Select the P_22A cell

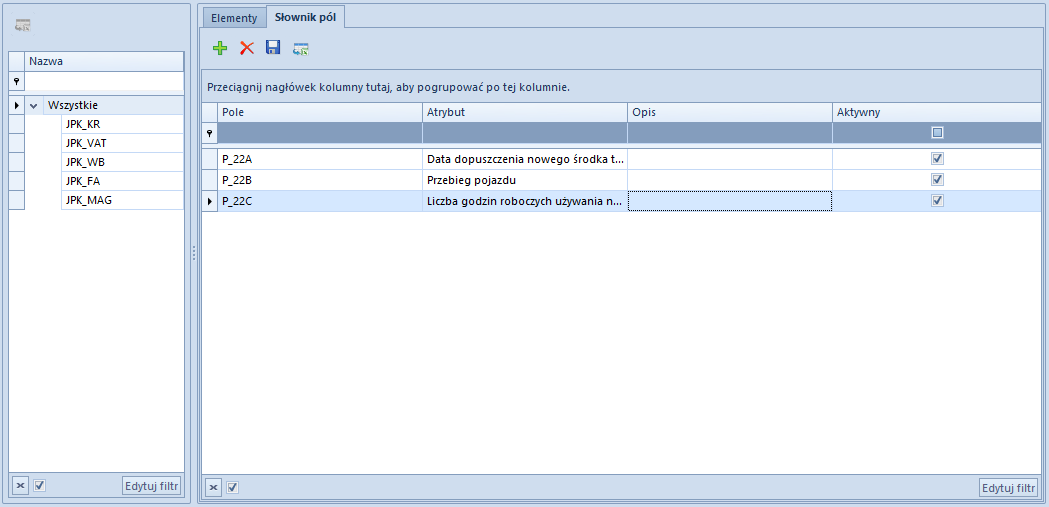[x=320, y=159]
